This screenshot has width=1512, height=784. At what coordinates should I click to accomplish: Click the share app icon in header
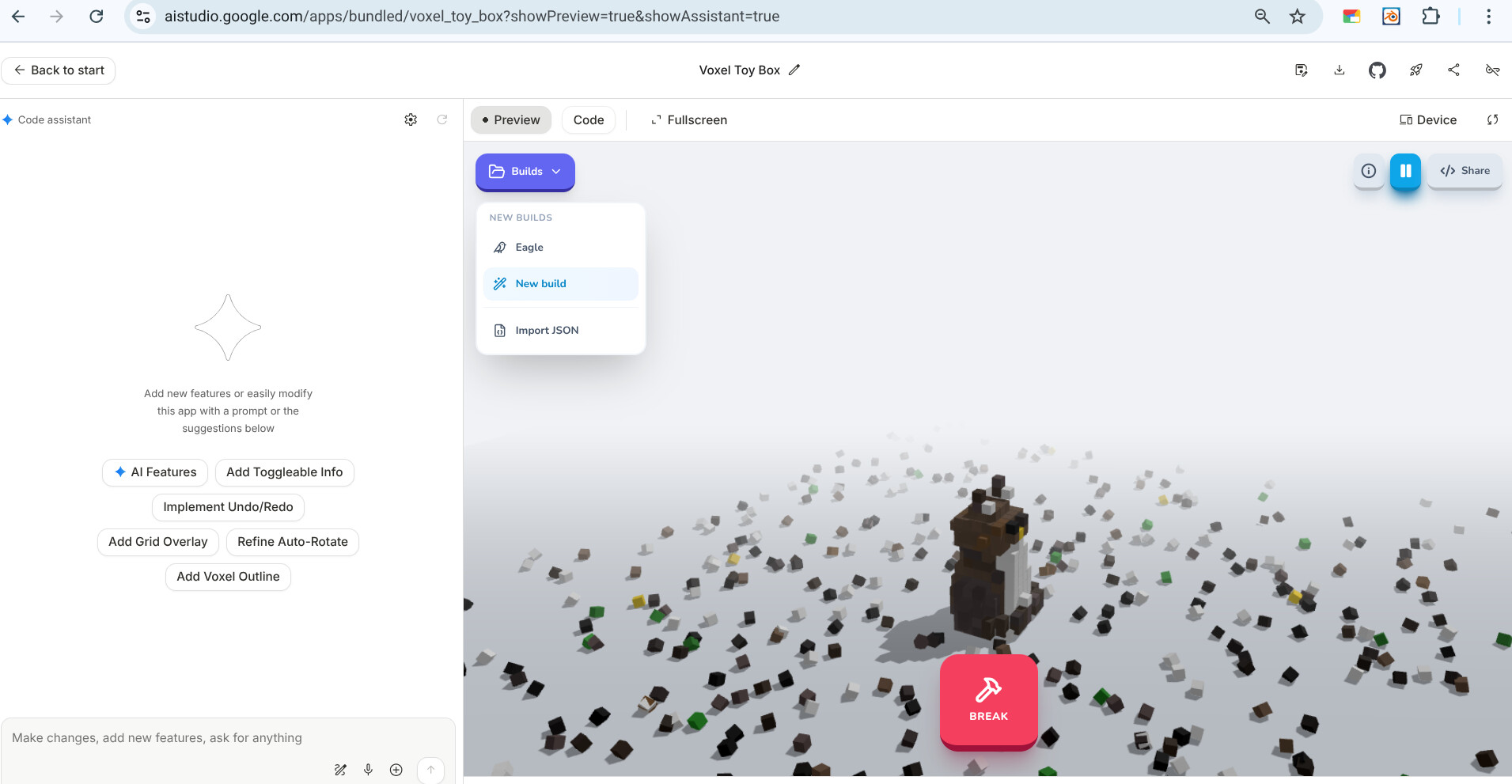point(1453,70)
